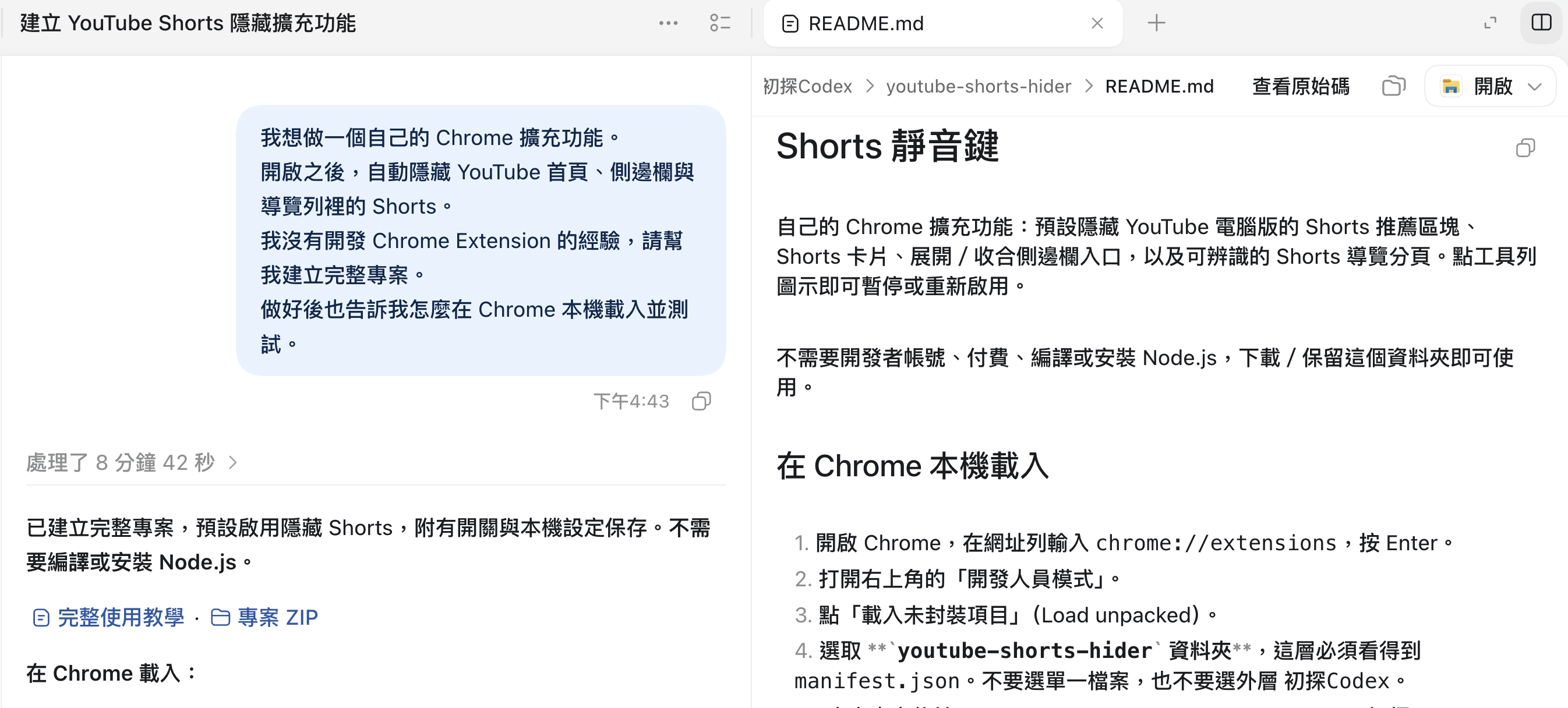Click the Shorts 靜音鍵 heading
The image size is (1568, 708).
[887, 147]
